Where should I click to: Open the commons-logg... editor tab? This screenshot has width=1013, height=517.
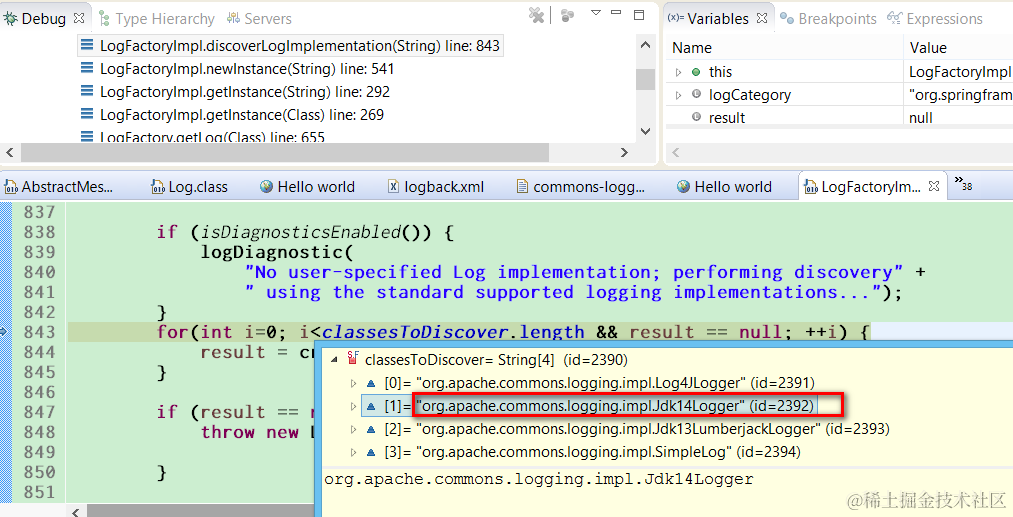(581, 187)
